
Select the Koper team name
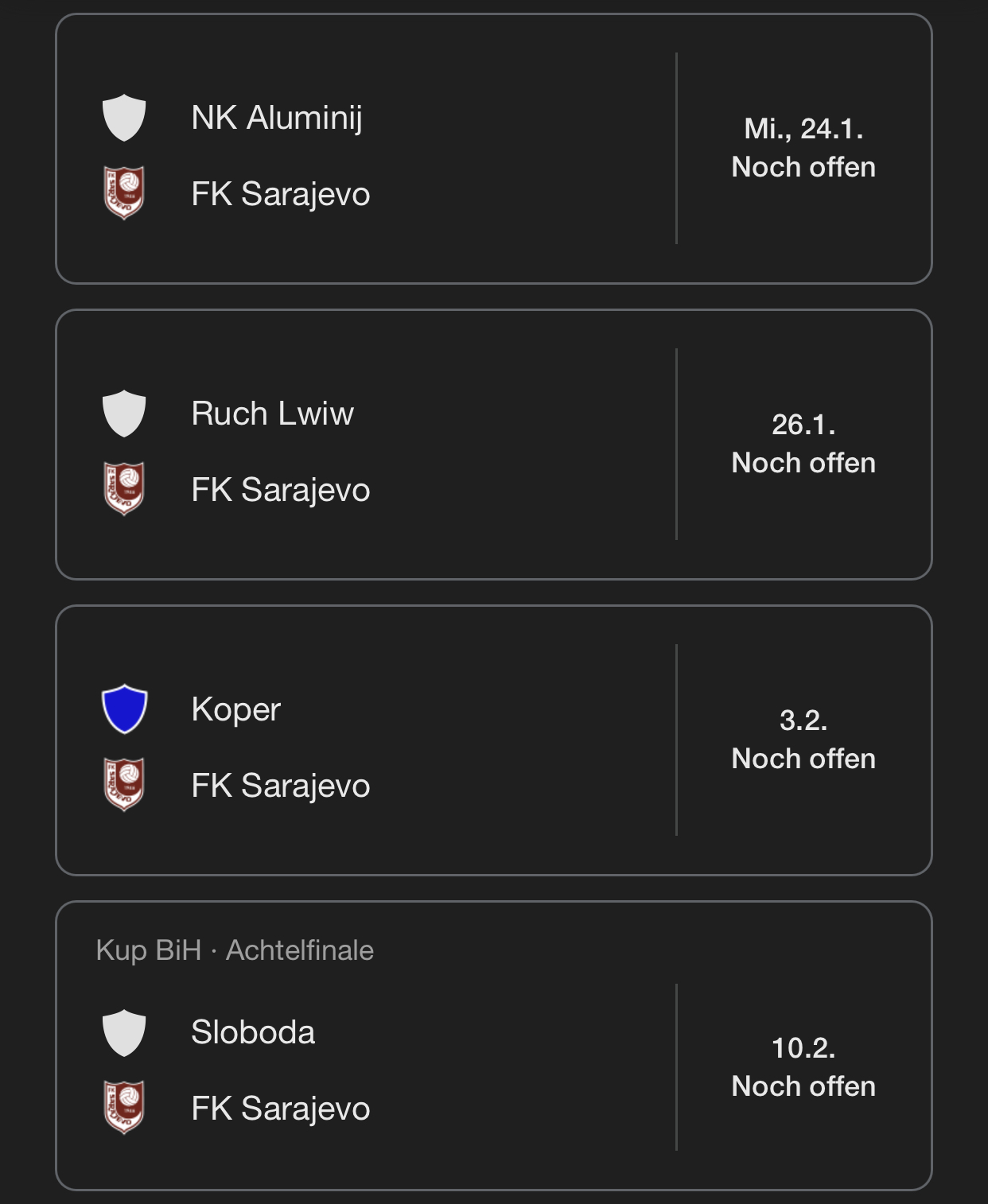(236, 709)
